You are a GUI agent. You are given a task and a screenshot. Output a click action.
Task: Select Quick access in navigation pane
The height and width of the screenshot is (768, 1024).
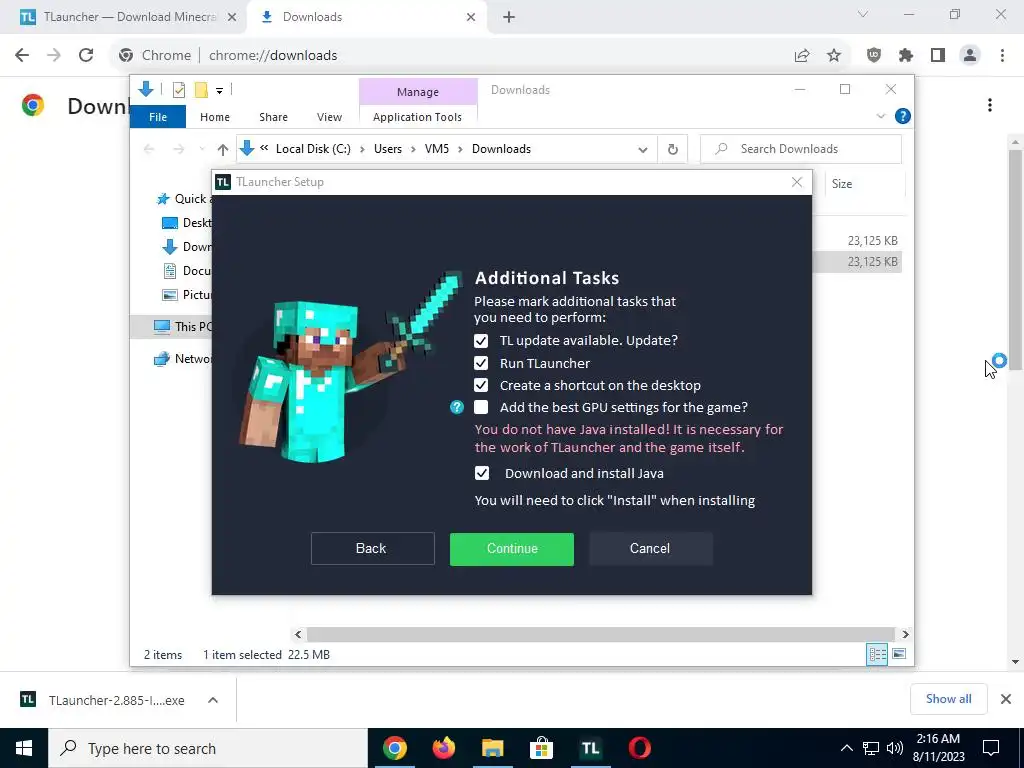(182, 199)
